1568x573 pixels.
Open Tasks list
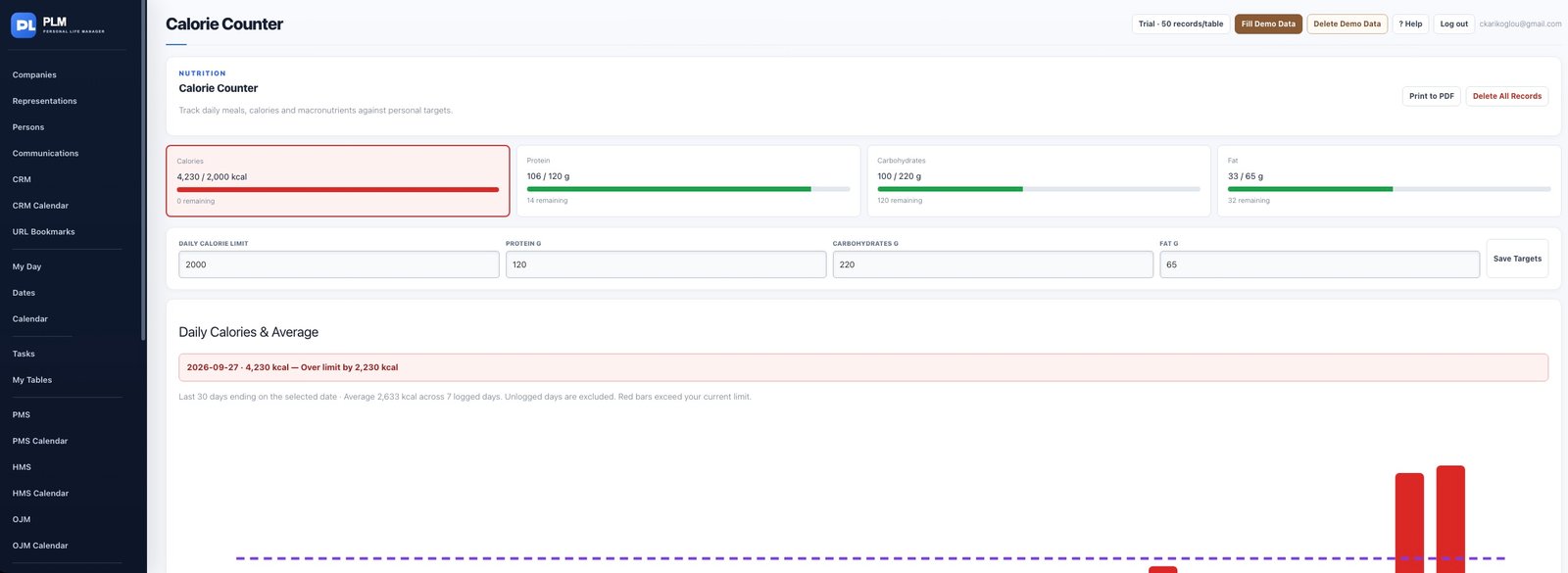point(24,354)
